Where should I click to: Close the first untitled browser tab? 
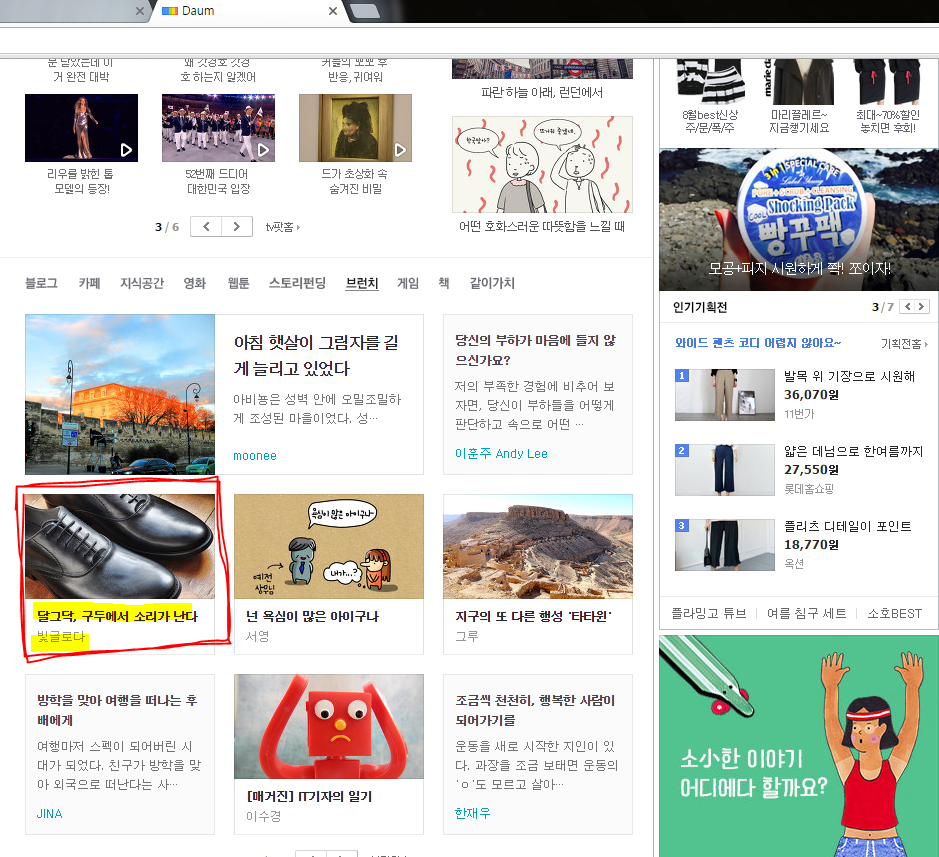point(140,11)
